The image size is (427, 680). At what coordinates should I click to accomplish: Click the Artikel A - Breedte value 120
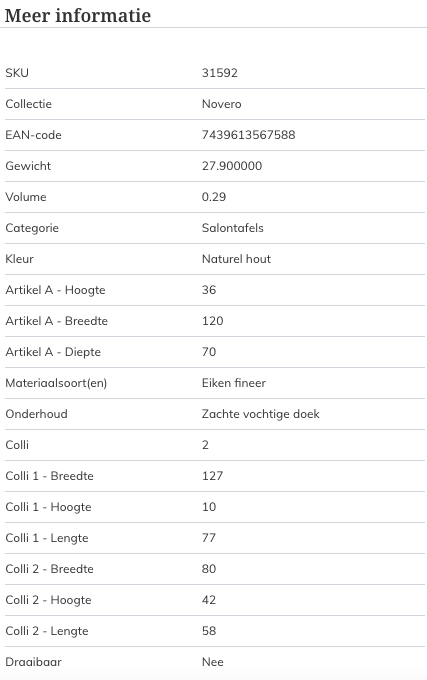click(x=212, y=321)
